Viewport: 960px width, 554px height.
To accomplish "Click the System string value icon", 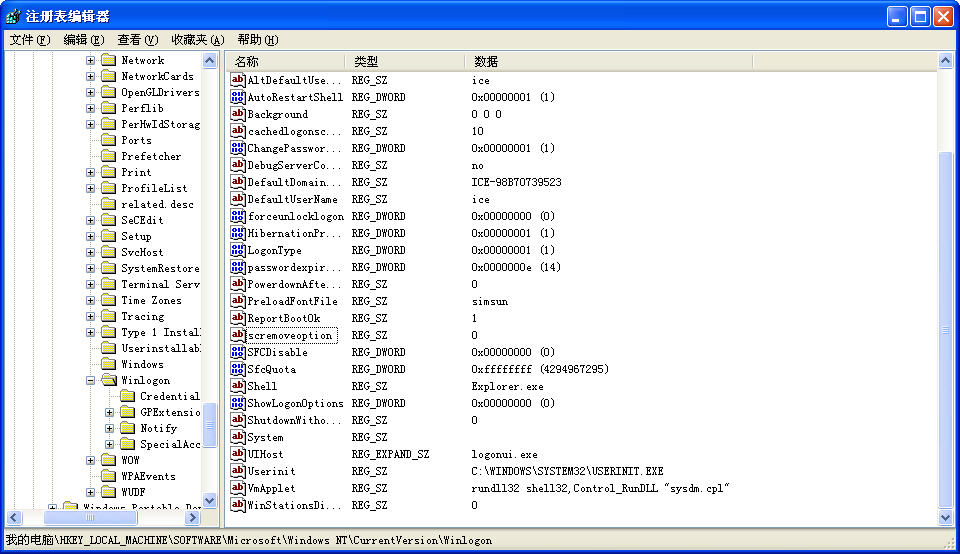I will [238, 437].
